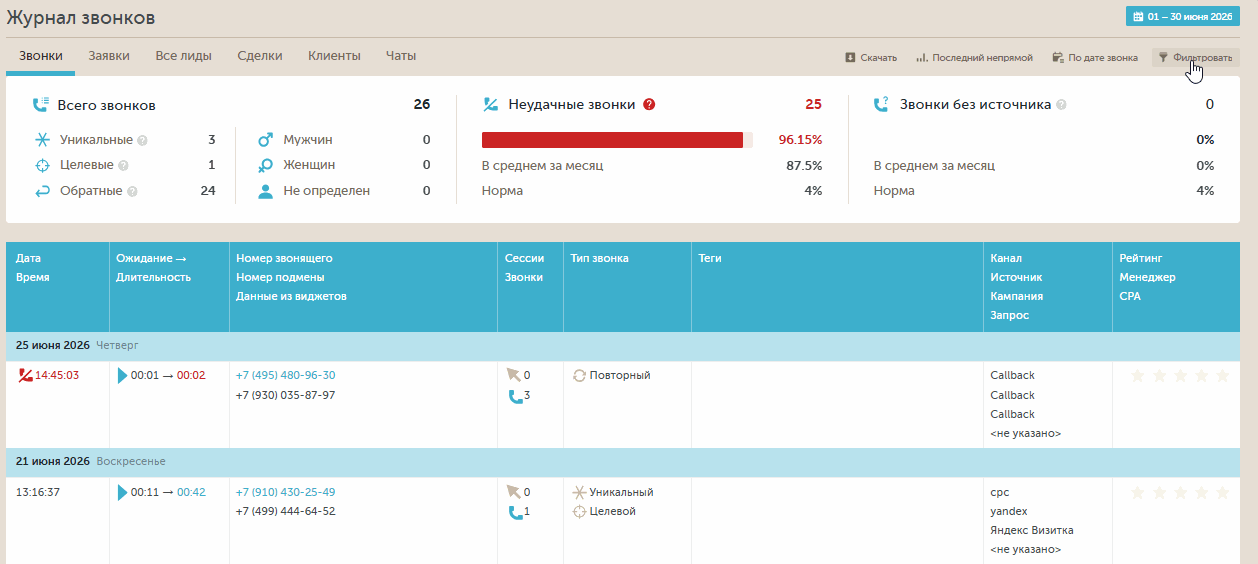Viewport: 1258px width, 564px height.
Task: Click session cursor icon in 21 июня row
Action: click(x=514, y=492)
